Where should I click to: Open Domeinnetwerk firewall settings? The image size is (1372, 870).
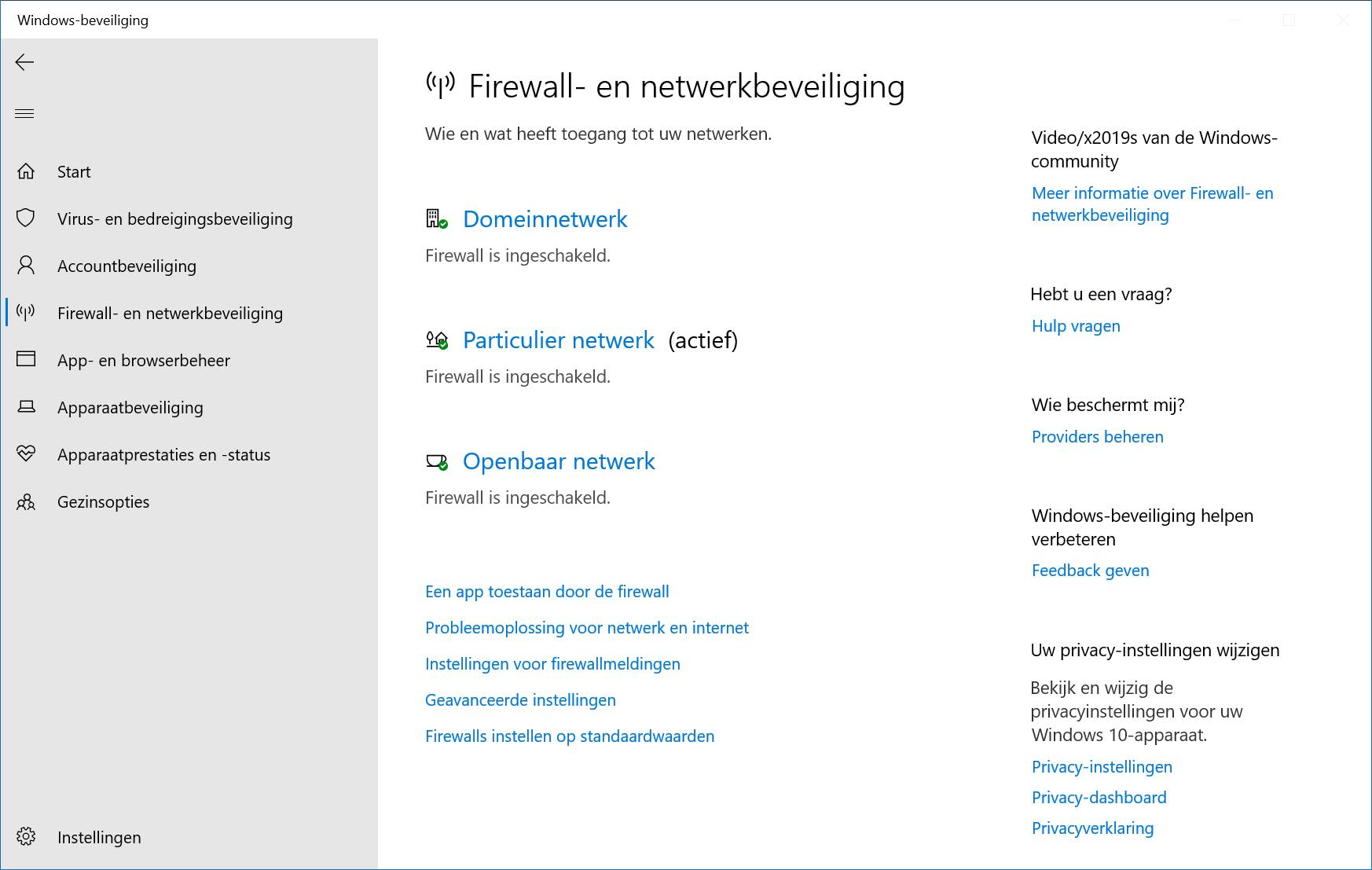click(x=545, y=219)
